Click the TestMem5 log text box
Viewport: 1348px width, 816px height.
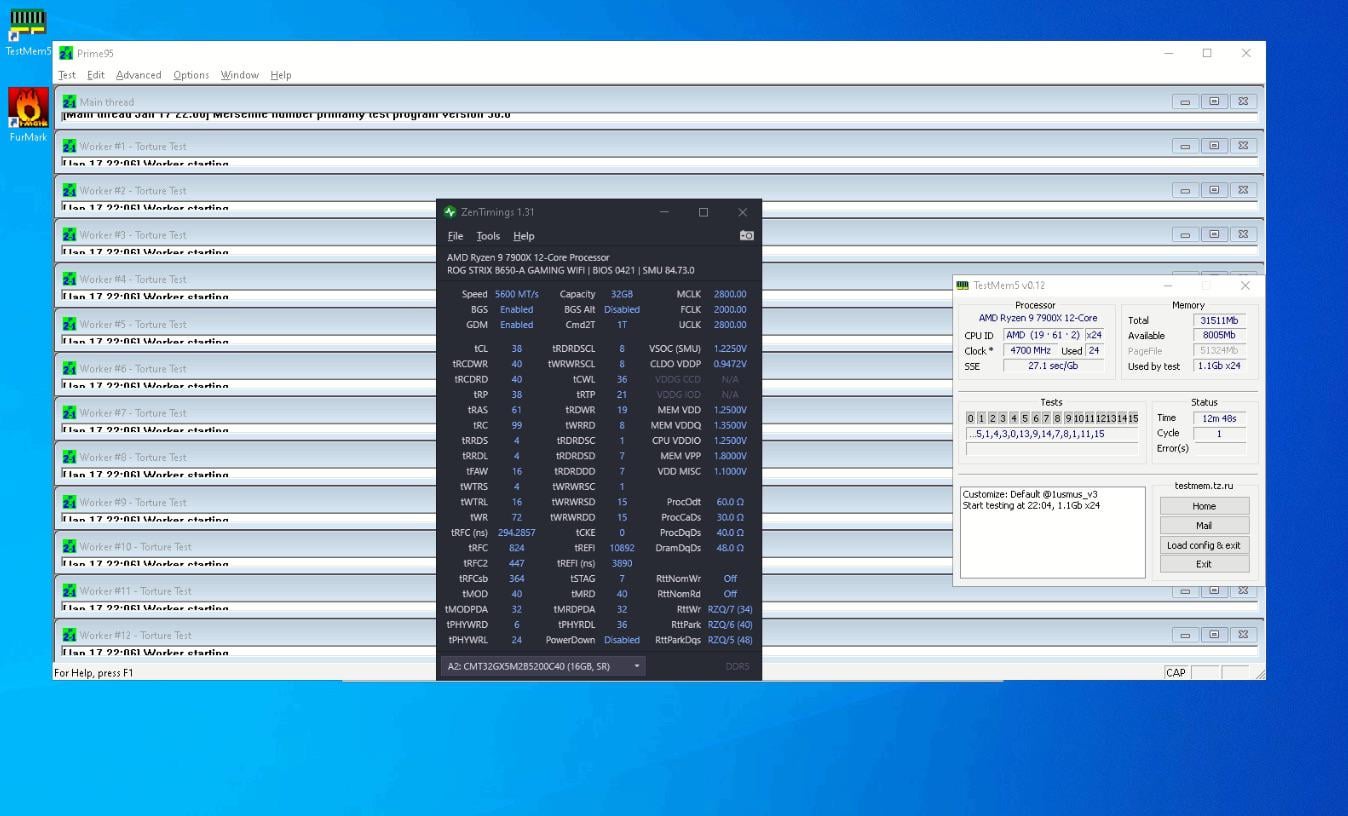tap(1052, 532)
